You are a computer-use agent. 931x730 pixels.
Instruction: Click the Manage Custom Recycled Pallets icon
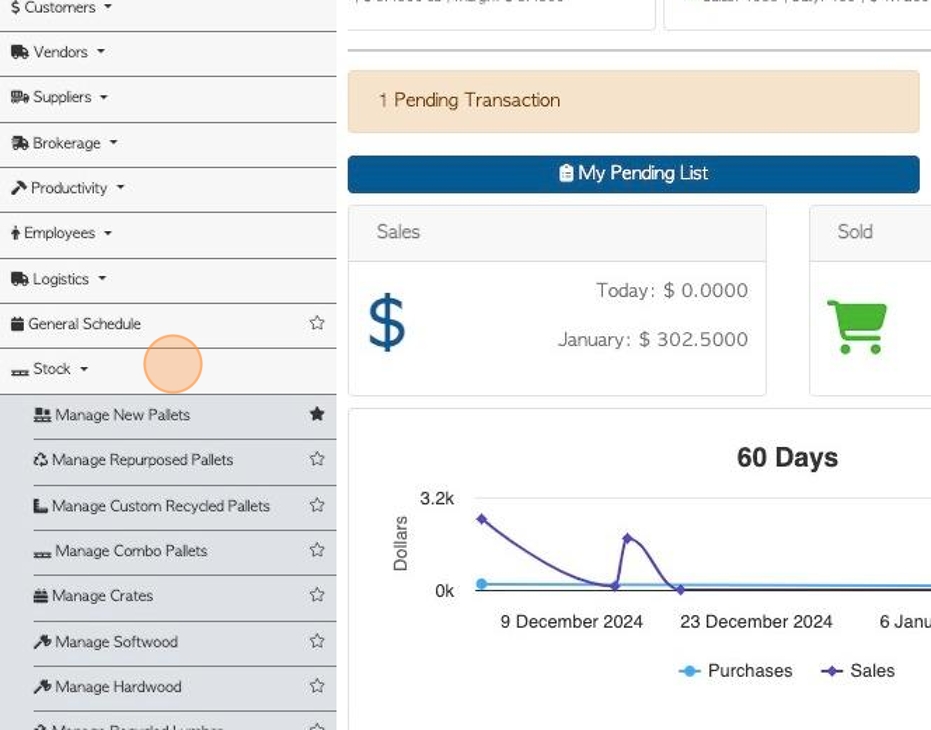pos(41,506)
